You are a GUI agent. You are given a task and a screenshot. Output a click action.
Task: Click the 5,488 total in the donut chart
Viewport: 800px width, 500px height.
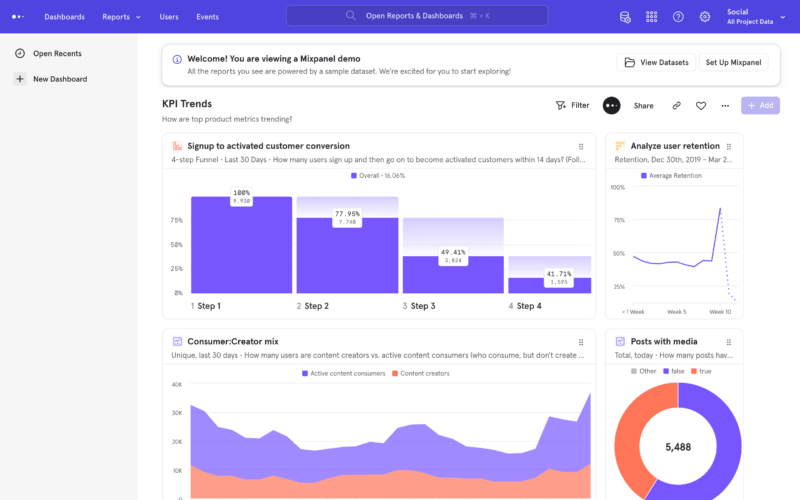point(678,447)
